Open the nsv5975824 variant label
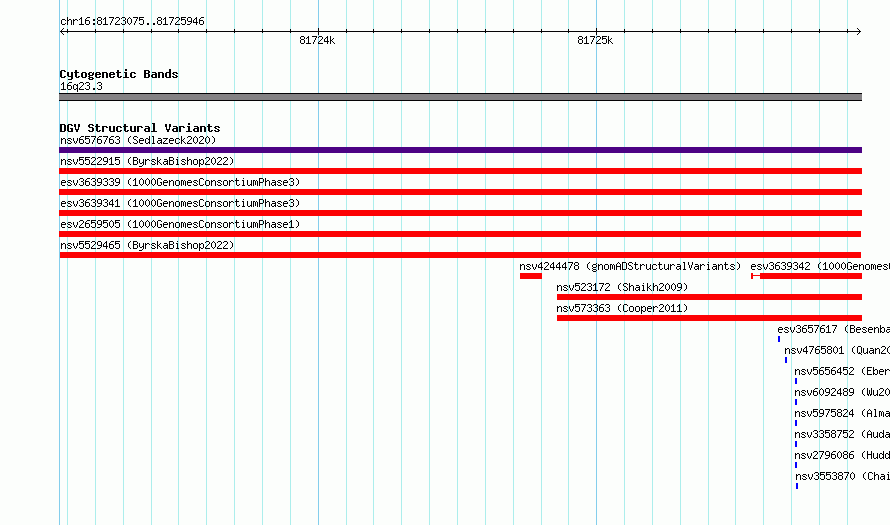This screenshot has width=890, height=525. click(842, 413)
